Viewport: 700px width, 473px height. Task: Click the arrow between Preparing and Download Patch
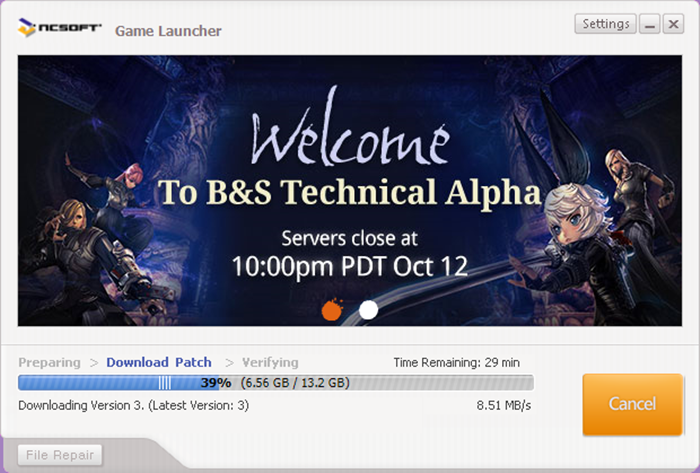94,363
